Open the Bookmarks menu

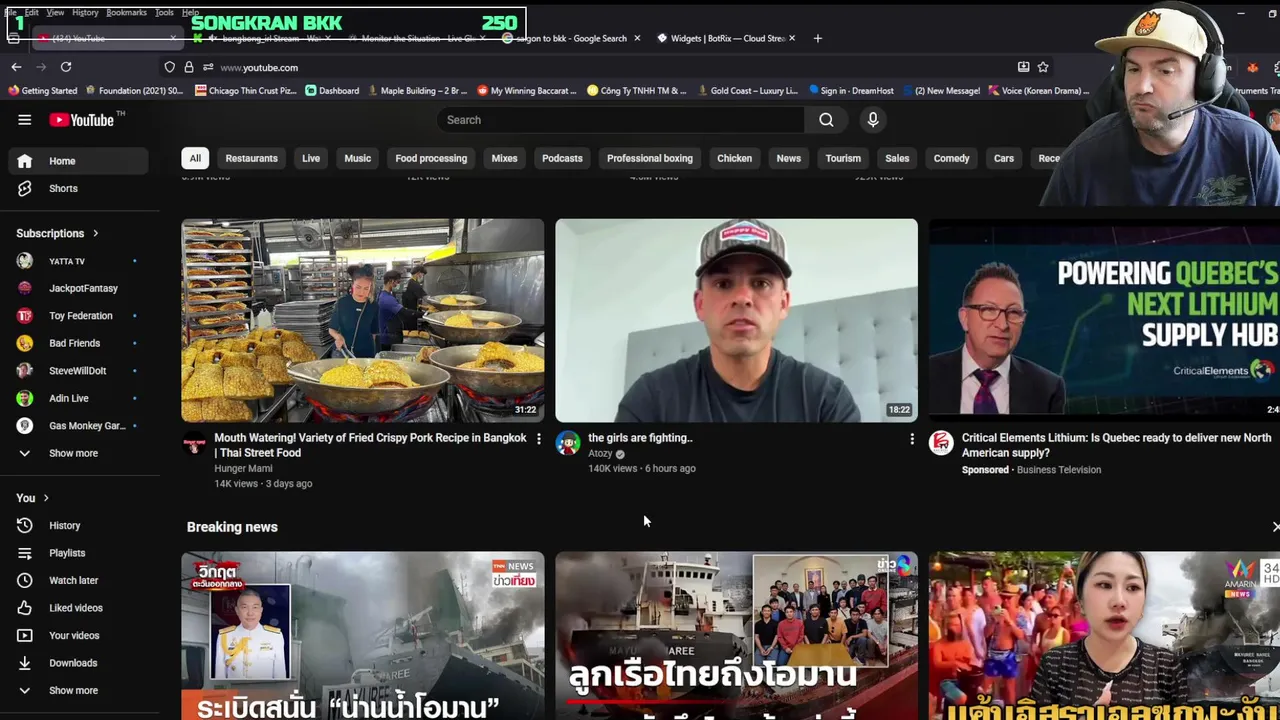click(x=126, y=12)
